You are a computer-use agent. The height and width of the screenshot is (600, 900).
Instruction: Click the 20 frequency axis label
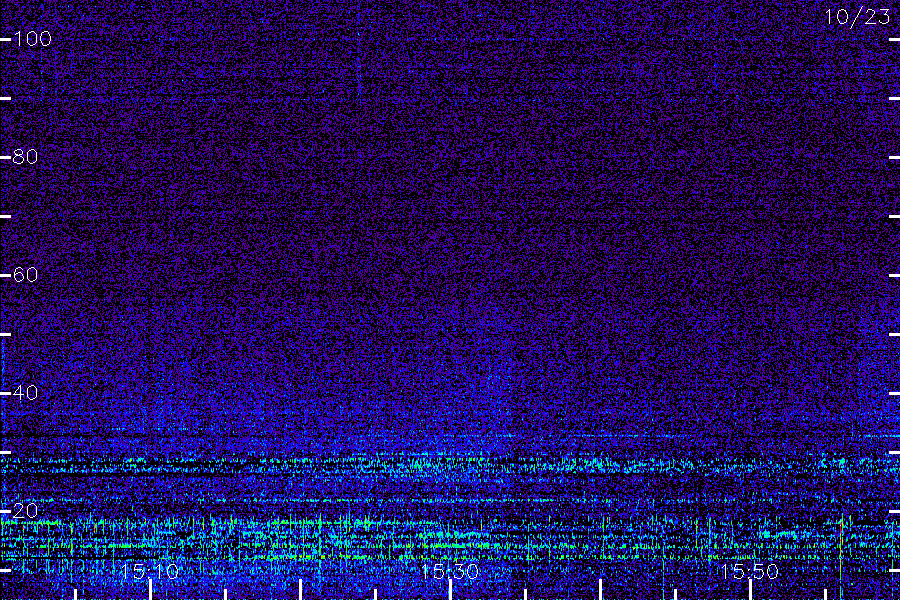pos(25,510)
